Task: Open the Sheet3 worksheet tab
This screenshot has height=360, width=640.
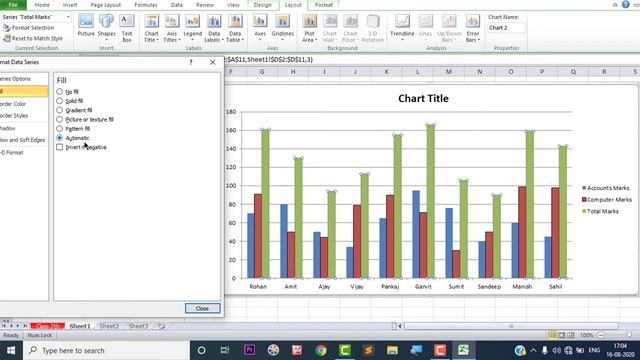Action: click(138, 326)
